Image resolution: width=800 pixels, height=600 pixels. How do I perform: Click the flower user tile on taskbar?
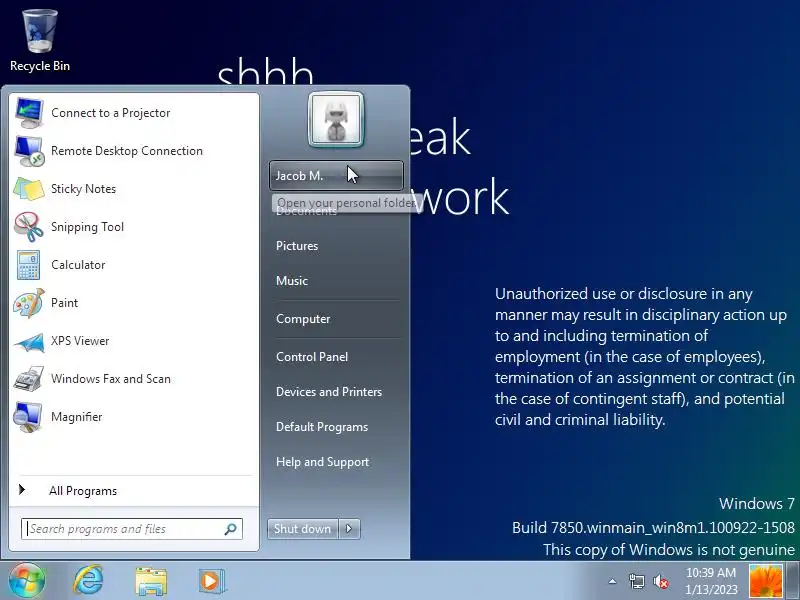click(766, 581)
